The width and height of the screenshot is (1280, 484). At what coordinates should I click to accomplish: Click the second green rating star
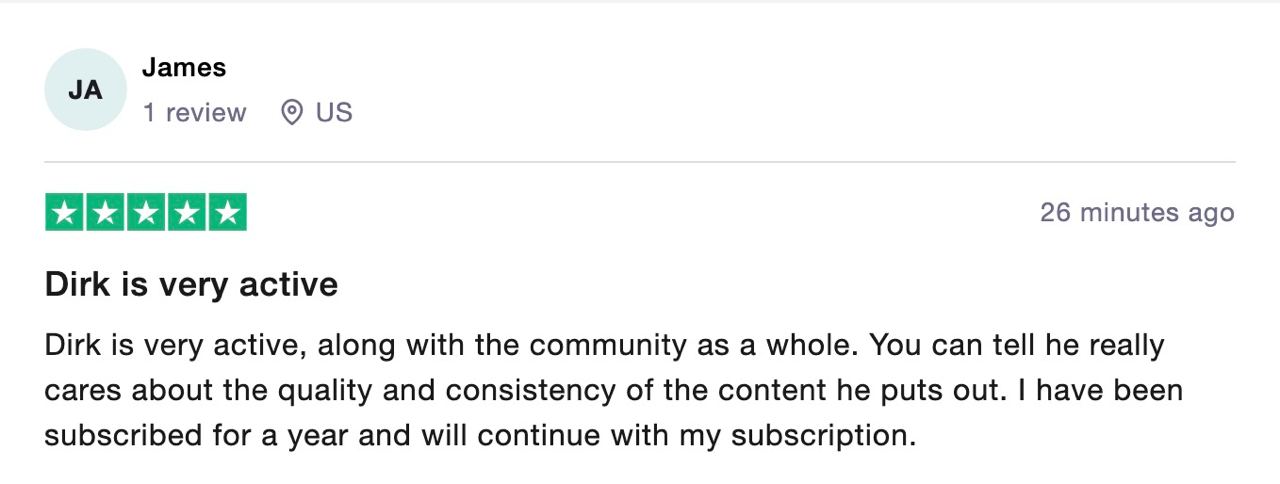pyautogui.click(x=105, y=212)
